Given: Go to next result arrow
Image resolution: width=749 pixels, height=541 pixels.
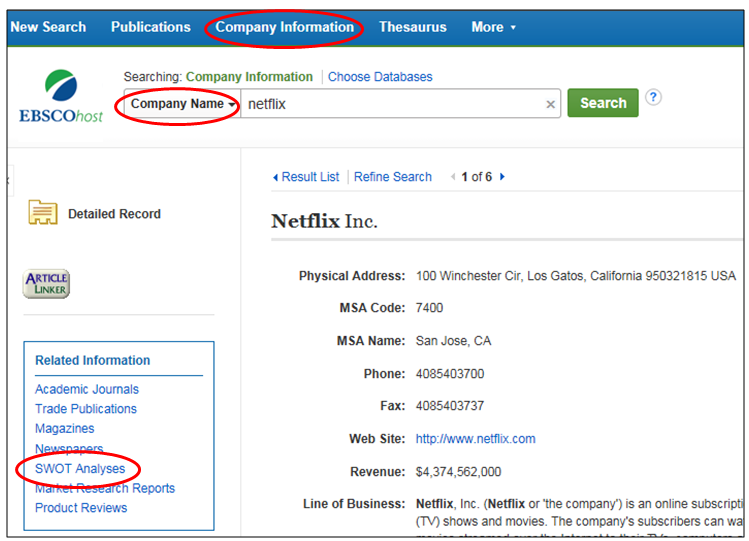Looking at the screenshot, I should [502, 177].
